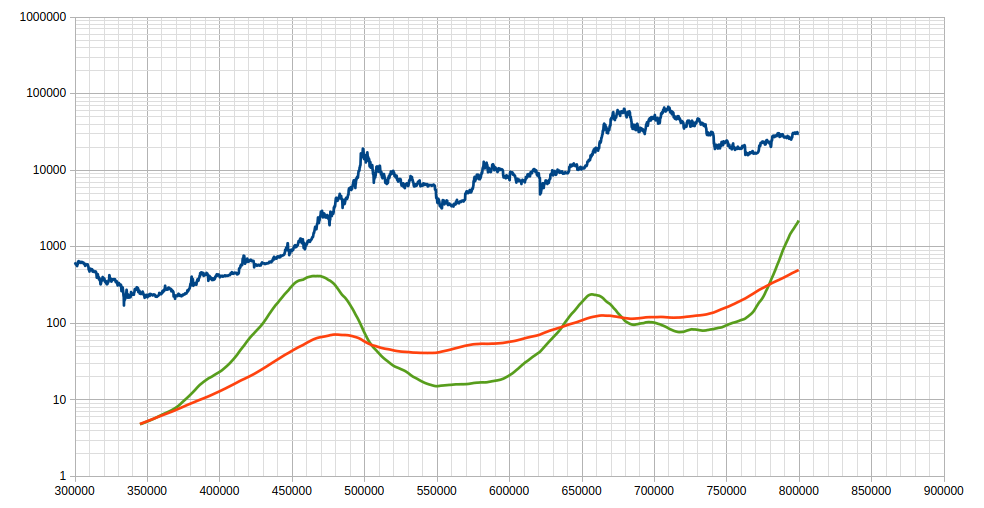Image resolution: width=984 pixels, height=508 pixels.
Task: Click the x-axis label 450000
Action: point(292,490)
